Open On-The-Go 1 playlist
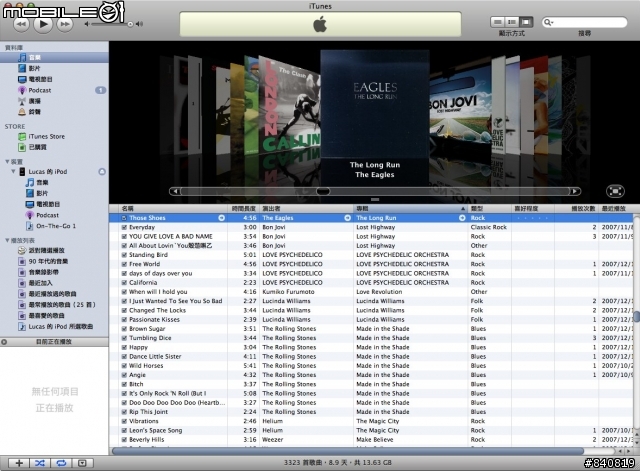This screenshot has height=471, width=640. pyautogui.click(x=54, y=226)
